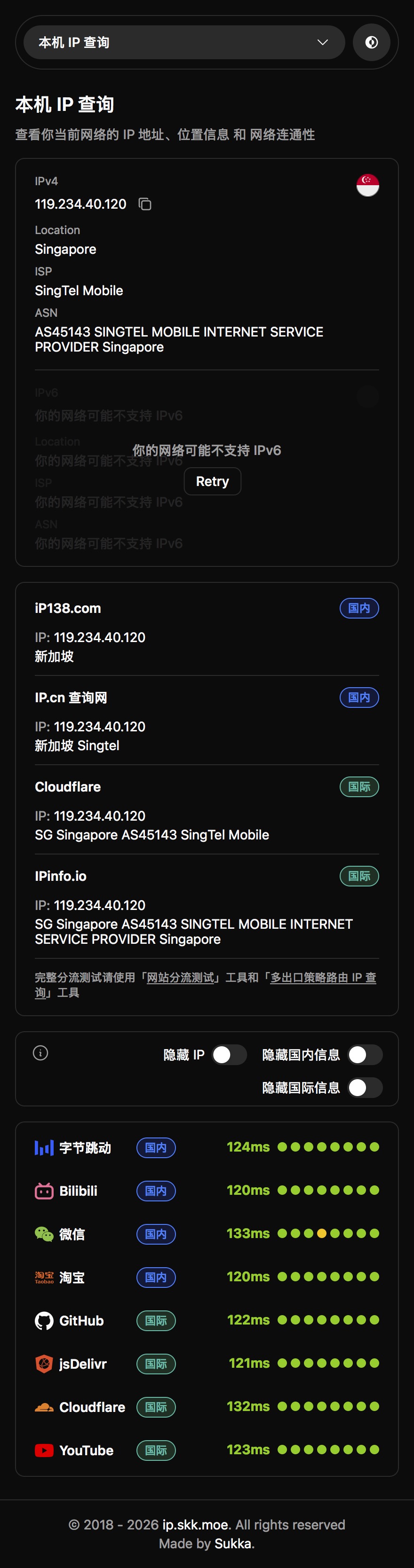Copy the IPv4 address

[145, 204]
